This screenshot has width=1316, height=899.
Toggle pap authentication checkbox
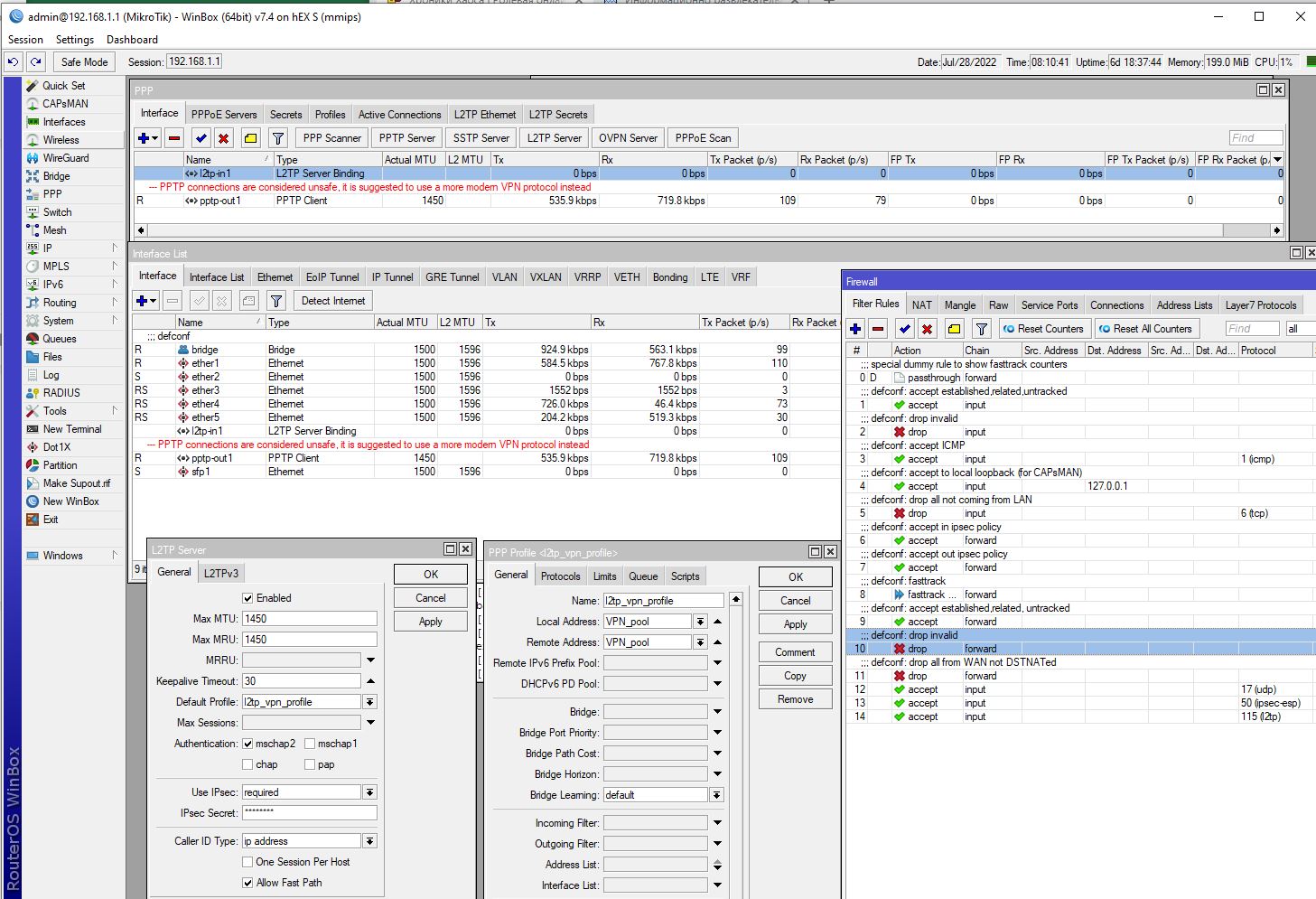click(310, 764)
